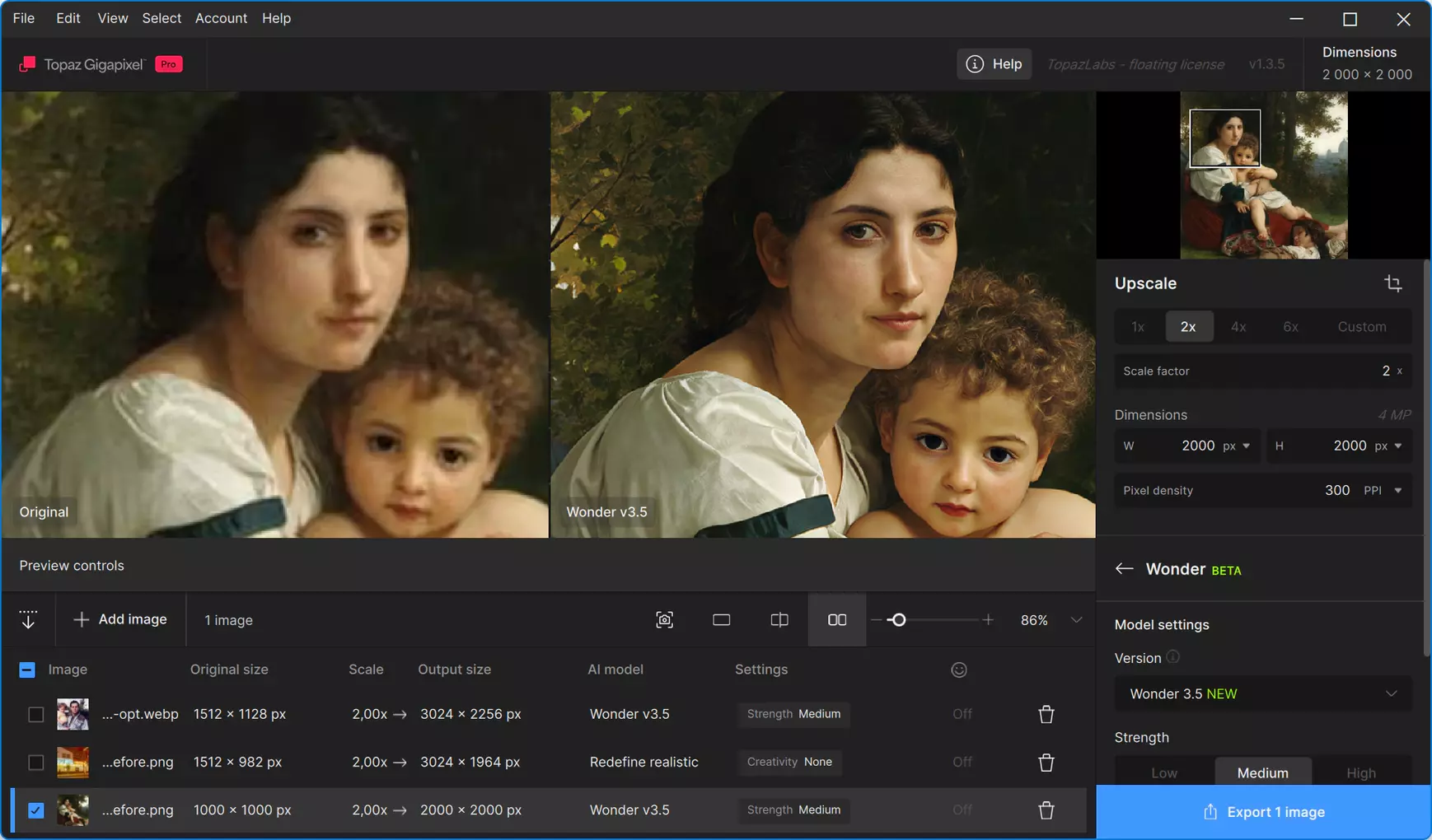This screenshot has height=840, width=1432.
Task: Click the Output size column header
Action: coord(454,670)
